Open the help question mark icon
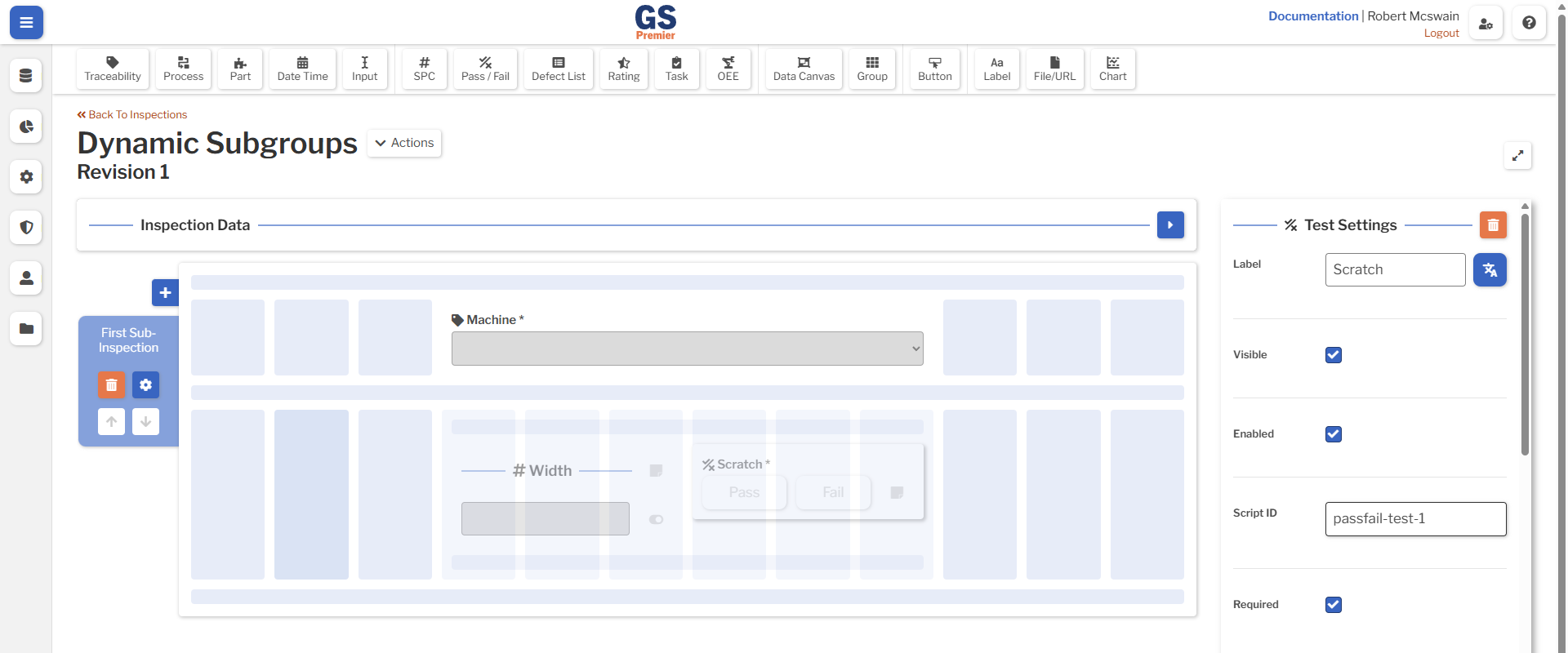Image resolution: width=1568 pixels, height=653 pixels. tap(1529, 23)
